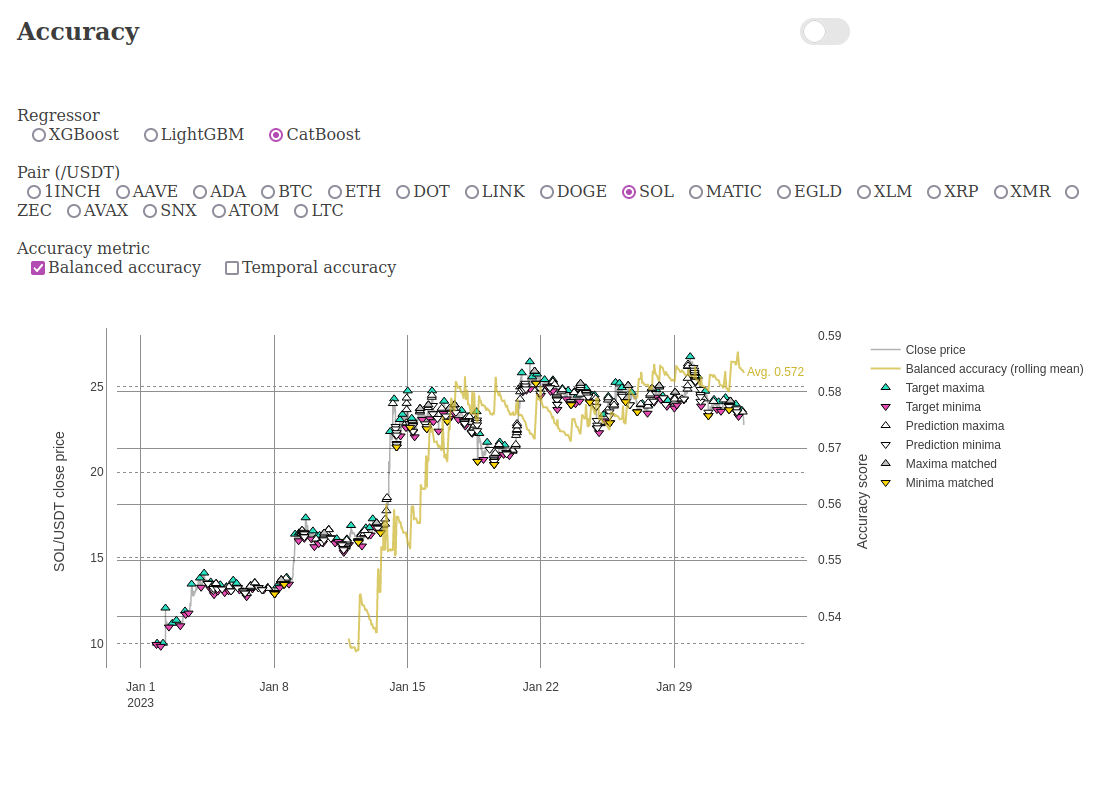Choose the LTC pair option
Viewport: 1101px width, 794px height.
301,211
